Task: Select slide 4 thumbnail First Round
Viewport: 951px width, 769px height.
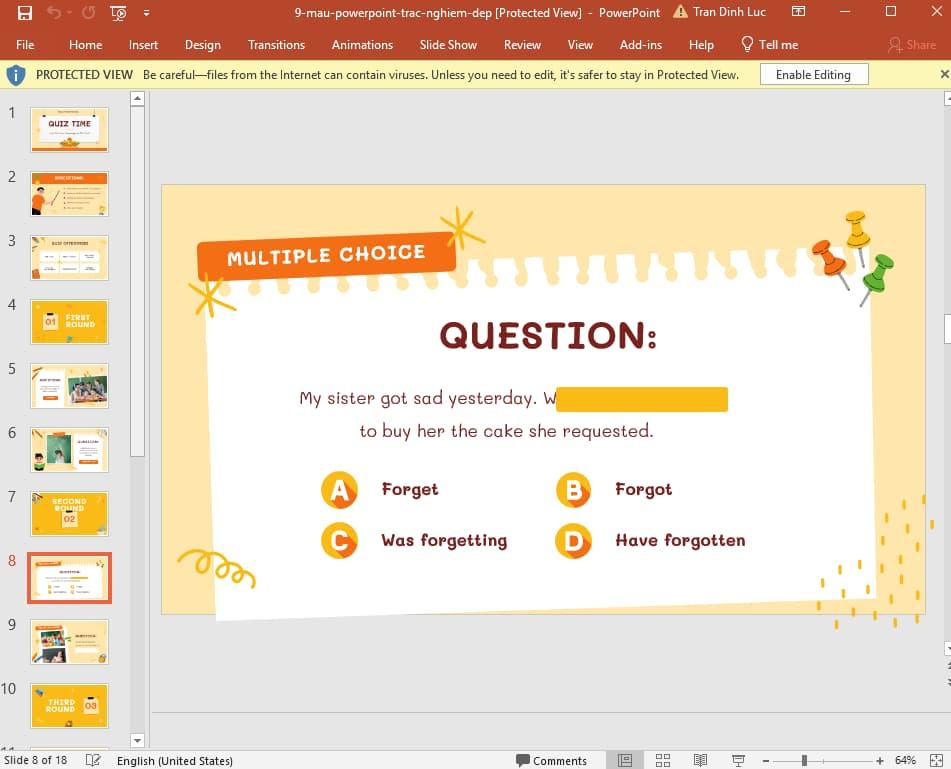Action: [69, 322]
